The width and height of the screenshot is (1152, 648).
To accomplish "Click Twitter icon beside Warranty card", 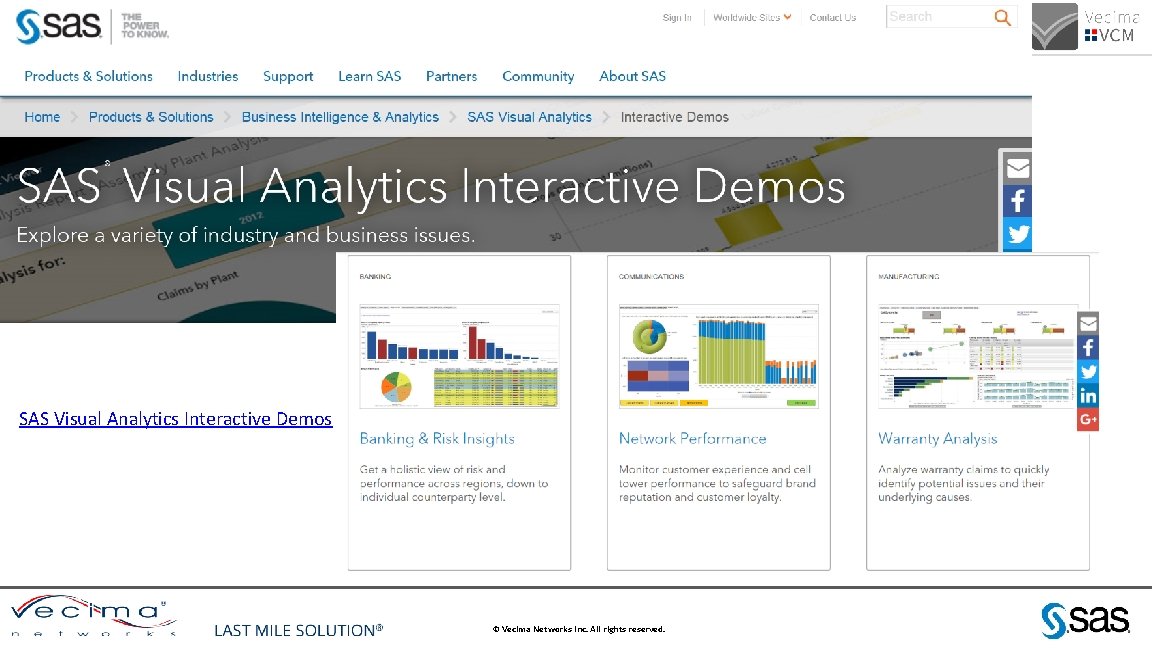I will [x=1088, y=372].
